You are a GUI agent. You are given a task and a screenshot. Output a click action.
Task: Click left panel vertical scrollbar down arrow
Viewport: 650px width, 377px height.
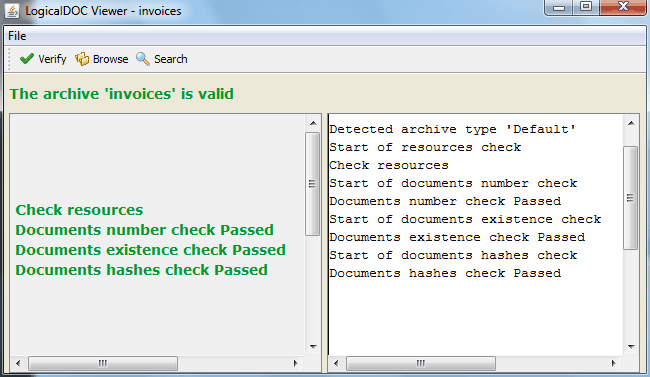tap(313, 347)
